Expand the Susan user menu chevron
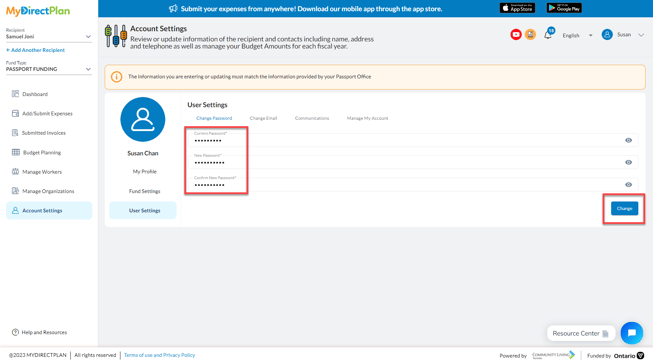This screenshot has width=653, height=364. point(641,35)
